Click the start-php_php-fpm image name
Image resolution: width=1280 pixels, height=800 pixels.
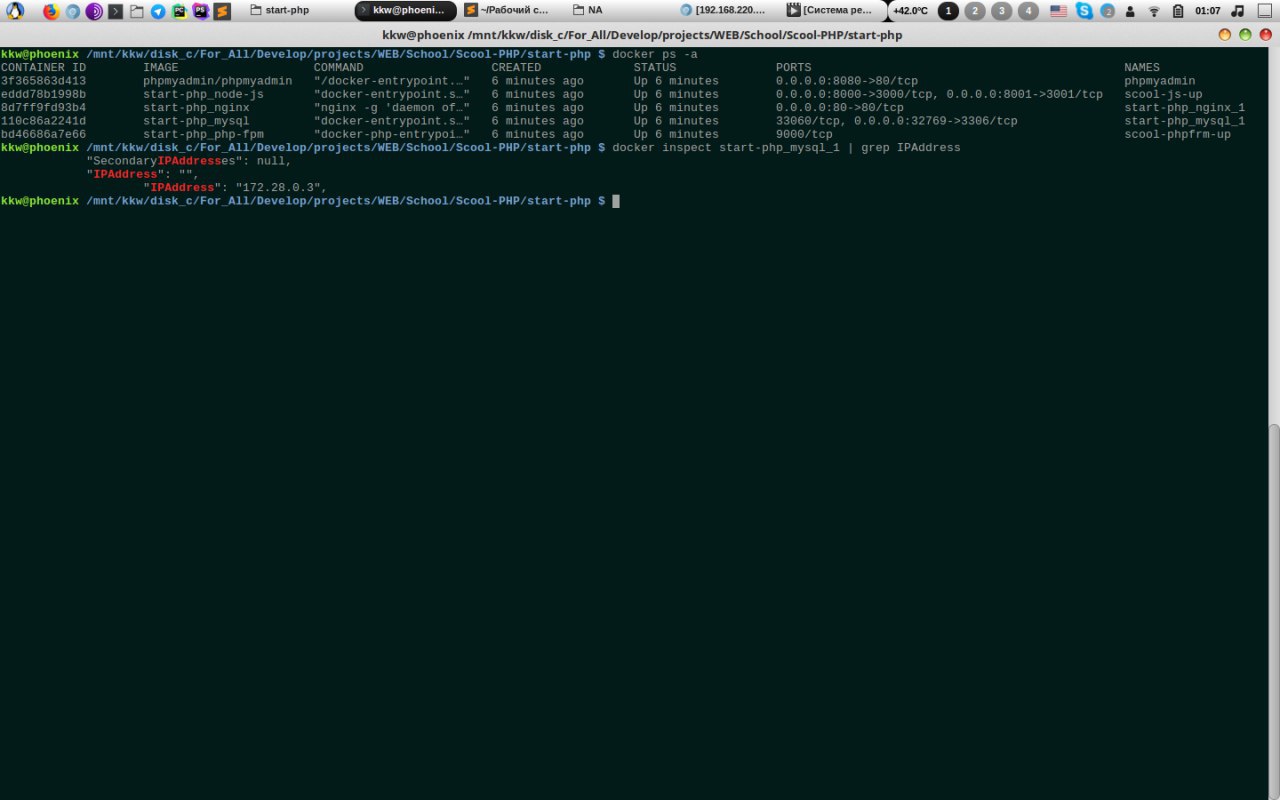click(x=203, y=134)
